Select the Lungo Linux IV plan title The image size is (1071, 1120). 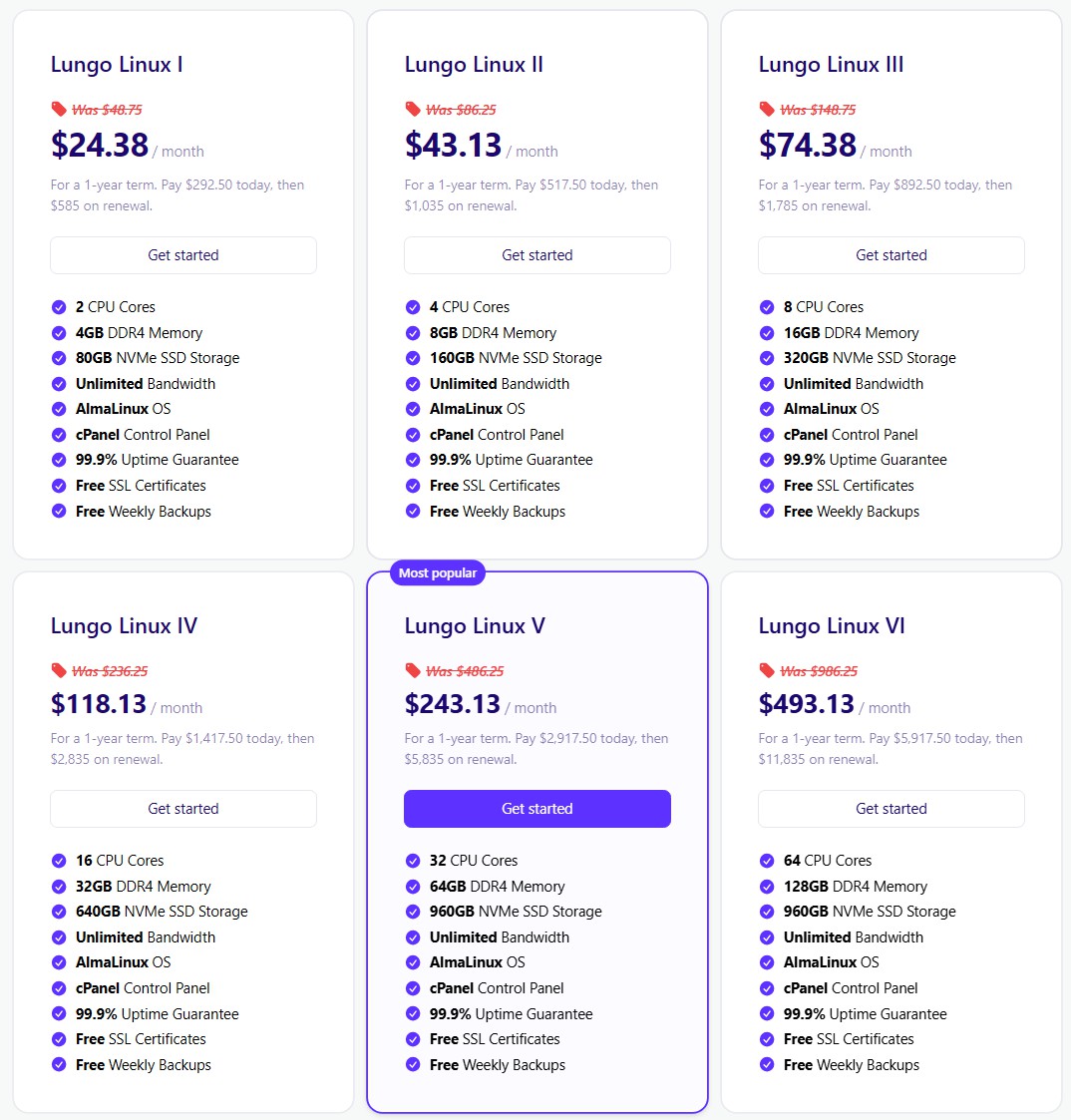(125, 625)
